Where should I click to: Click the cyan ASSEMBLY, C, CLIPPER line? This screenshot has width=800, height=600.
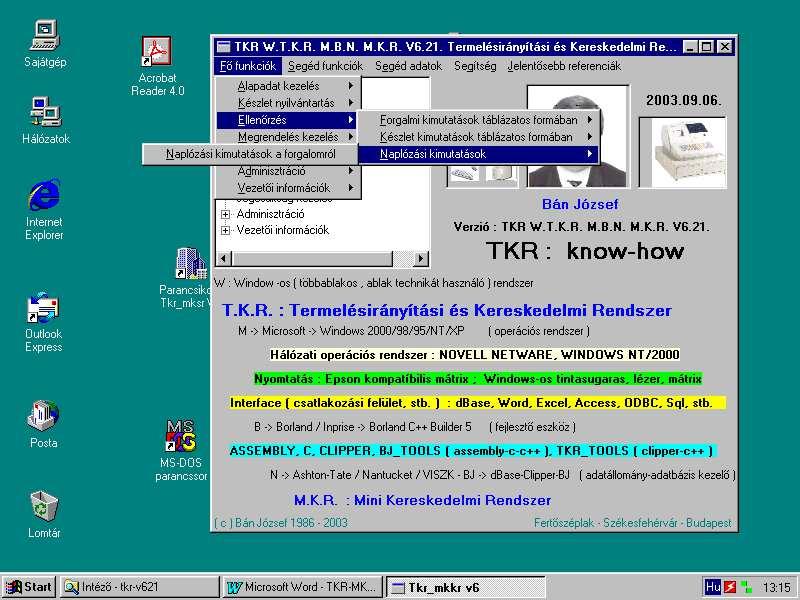click(472, 451)
